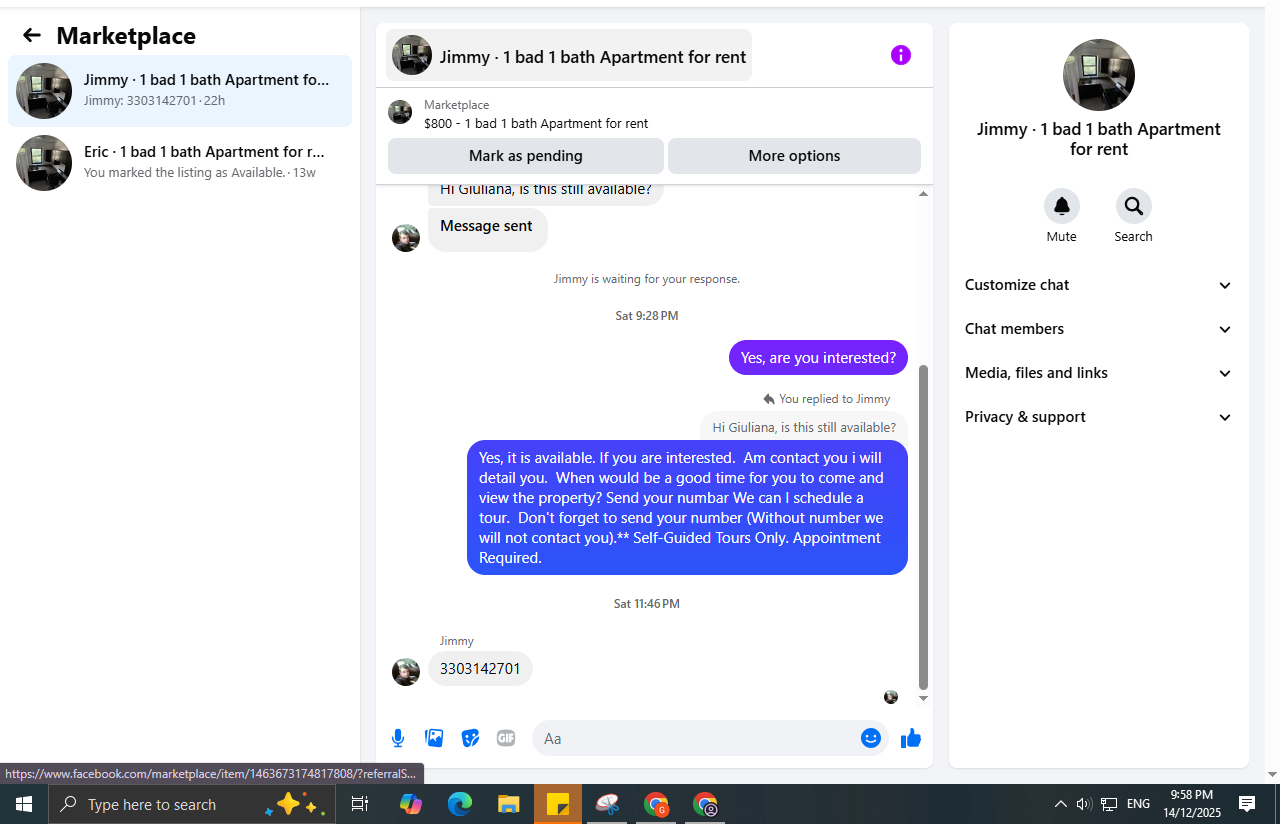Click the More options button
This screenshot has width=1280, height=824.
click(794, 156)
